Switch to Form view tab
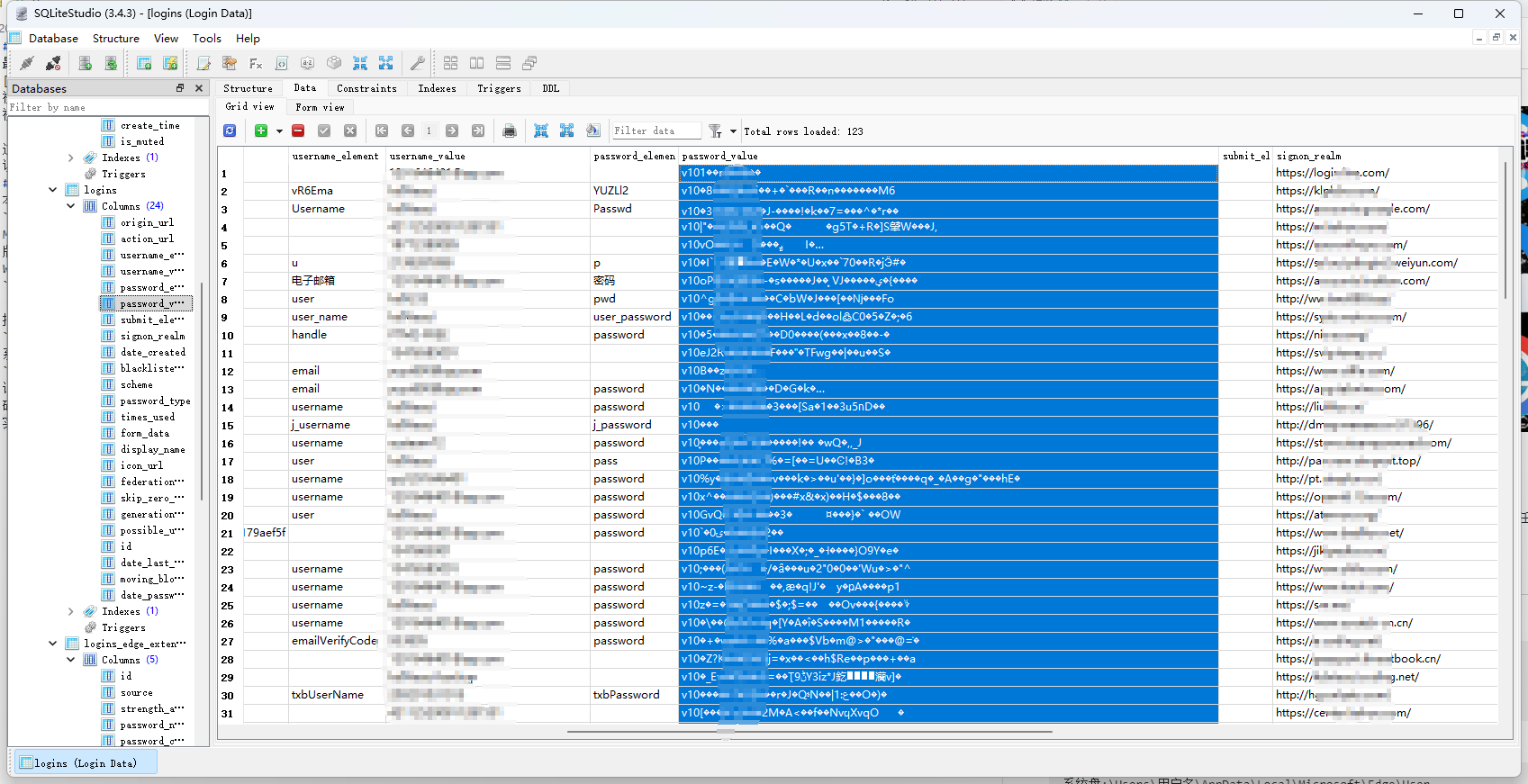 click(320, 107)
